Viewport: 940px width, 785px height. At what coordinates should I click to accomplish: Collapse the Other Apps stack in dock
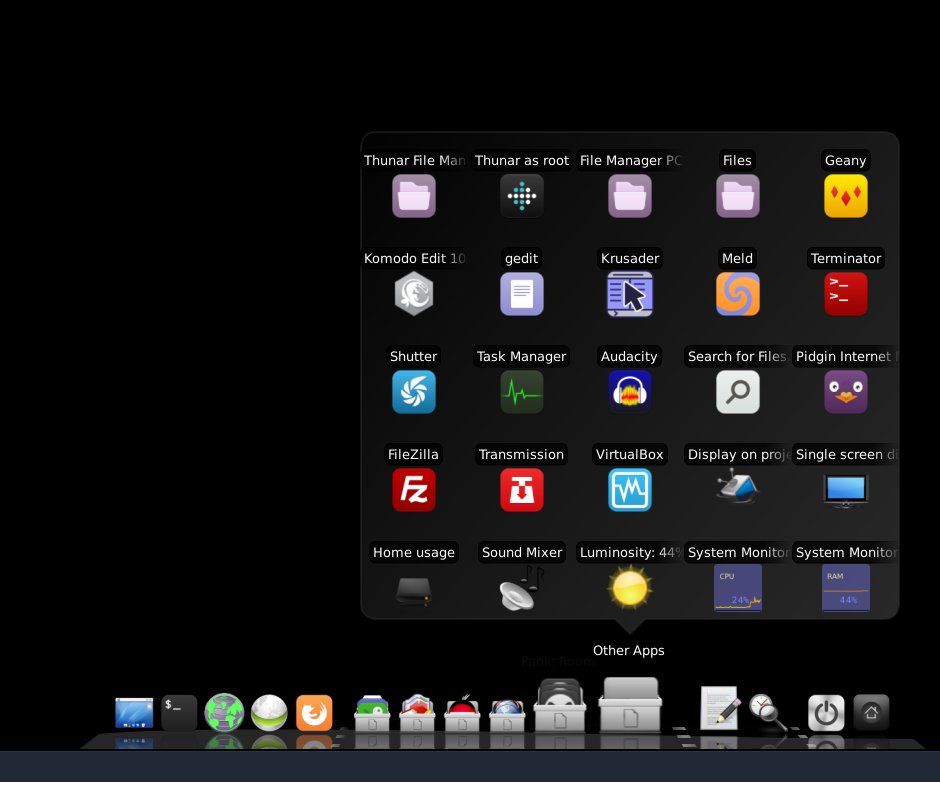pos(630,705)
